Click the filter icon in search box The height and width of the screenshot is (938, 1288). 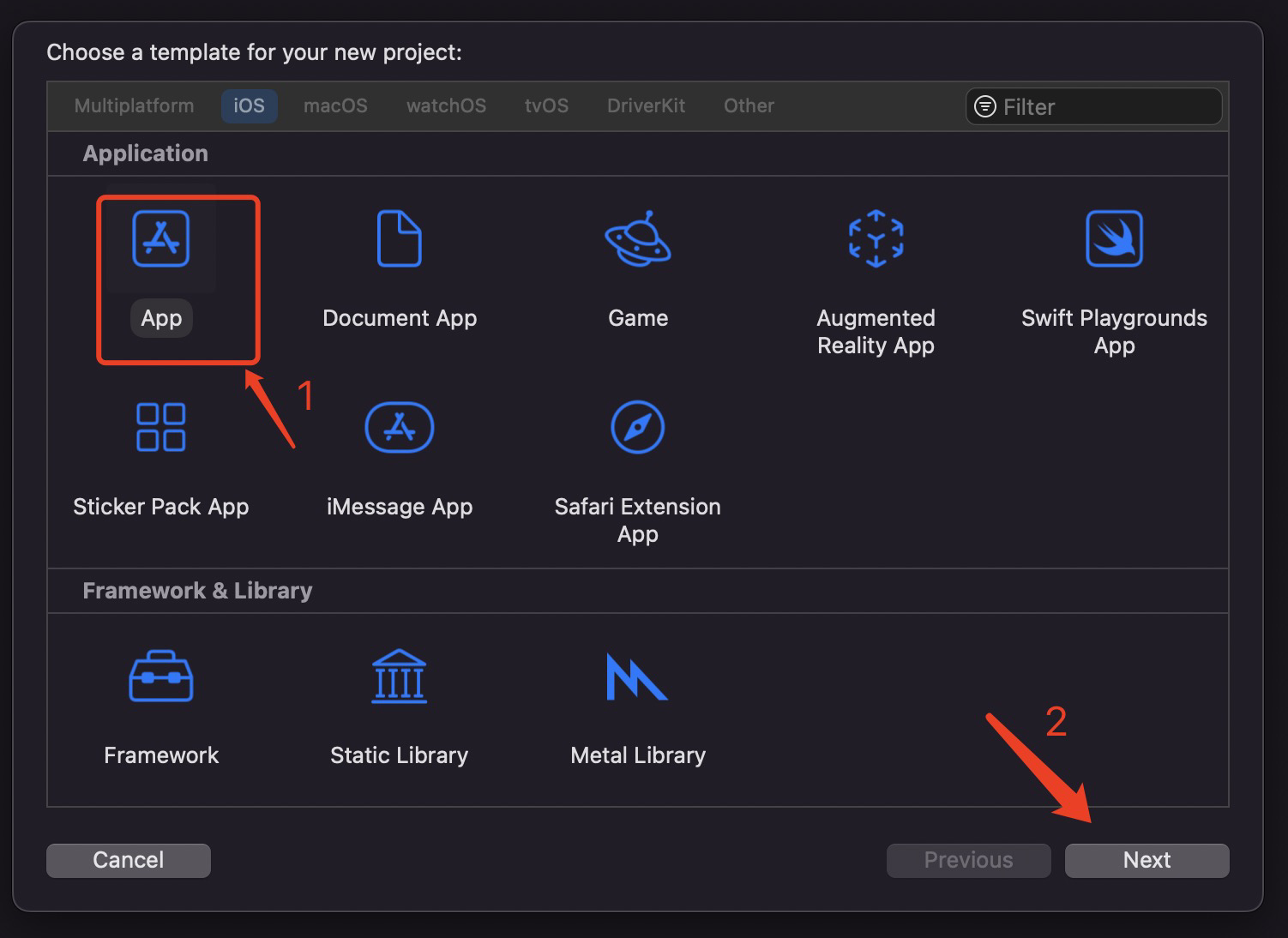point(985,106)
